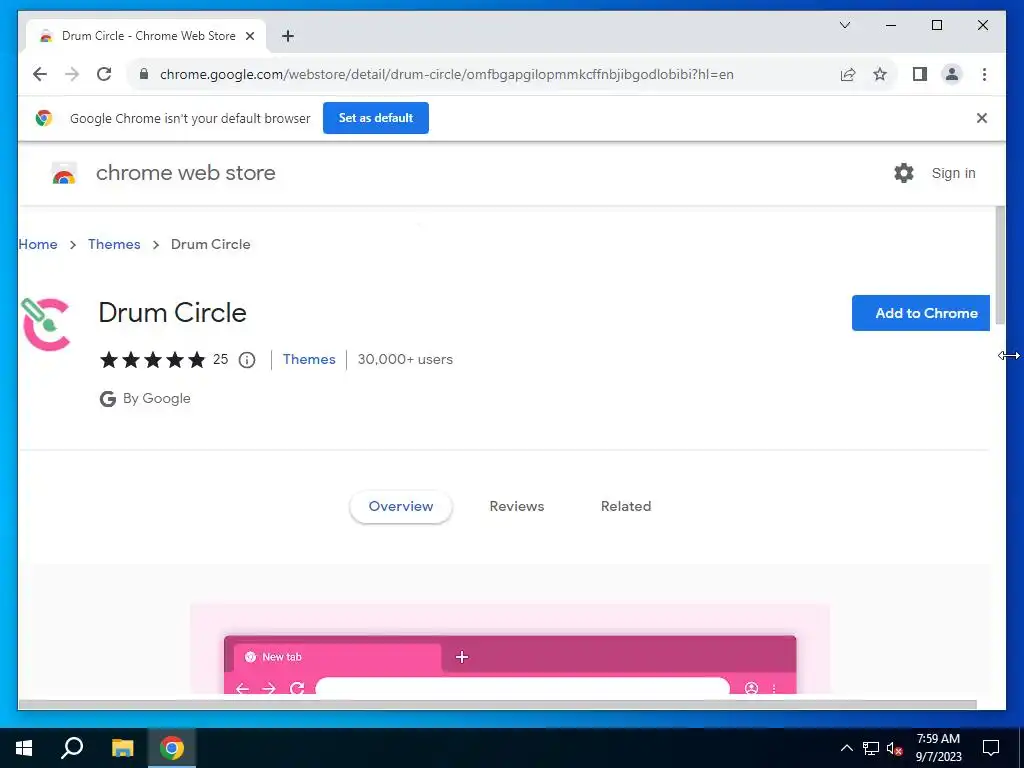Click the Drum Circle theme icon

pos(45,324)
